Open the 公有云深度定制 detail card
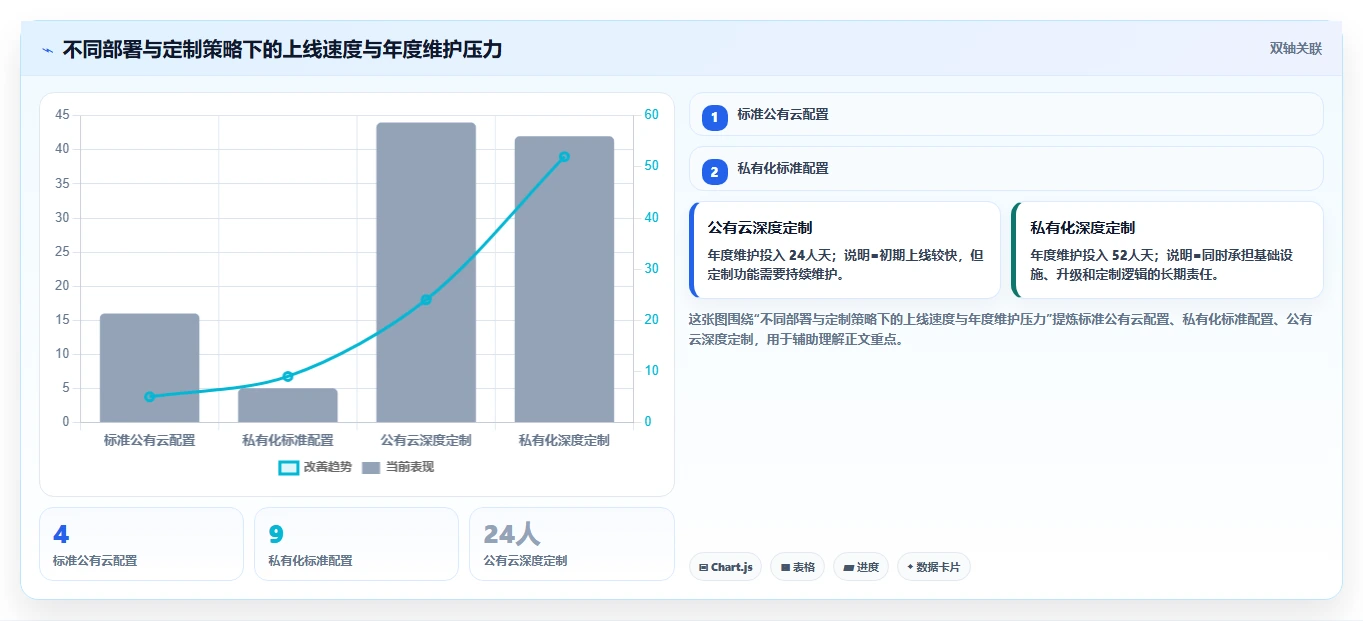 click(845, 250)
